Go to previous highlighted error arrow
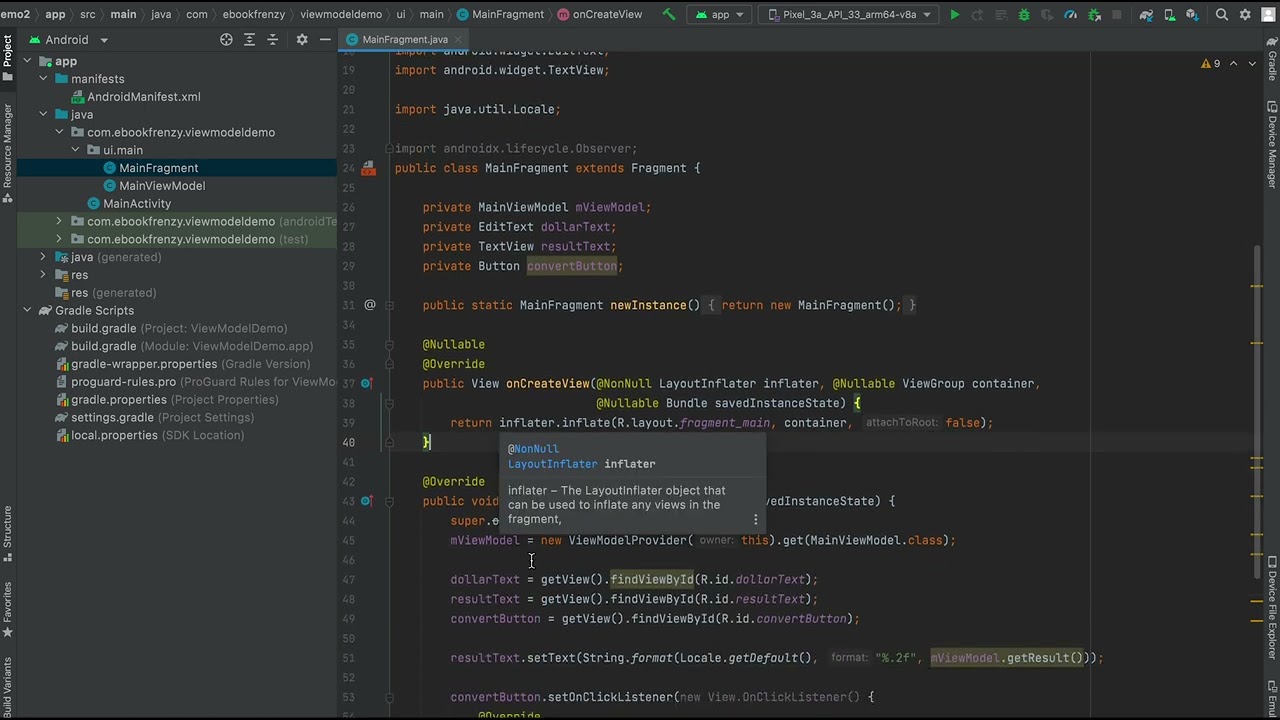Screen dimensions: 1280x720 click(1234, 63)
